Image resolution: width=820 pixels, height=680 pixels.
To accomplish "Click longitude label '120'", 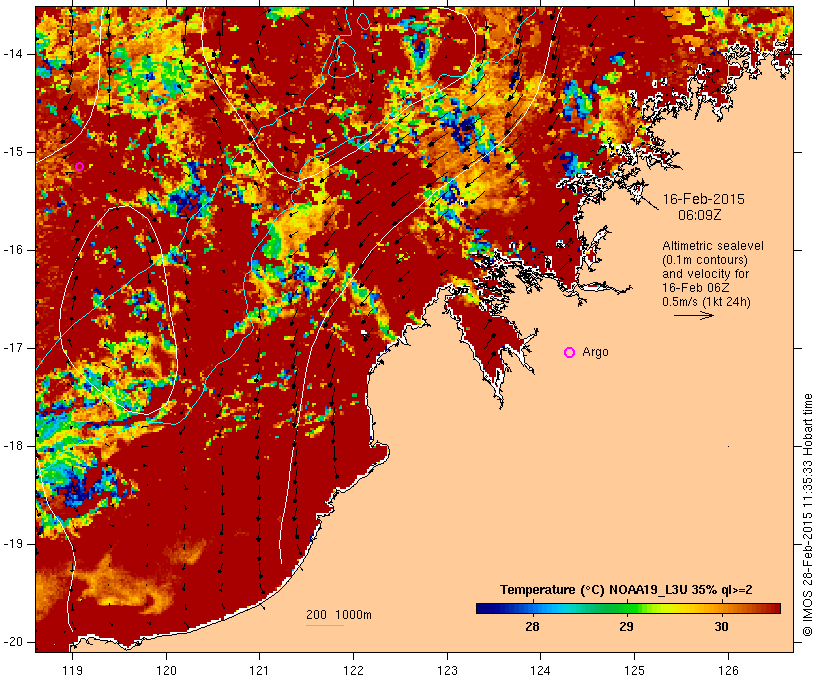I will 166,671.
